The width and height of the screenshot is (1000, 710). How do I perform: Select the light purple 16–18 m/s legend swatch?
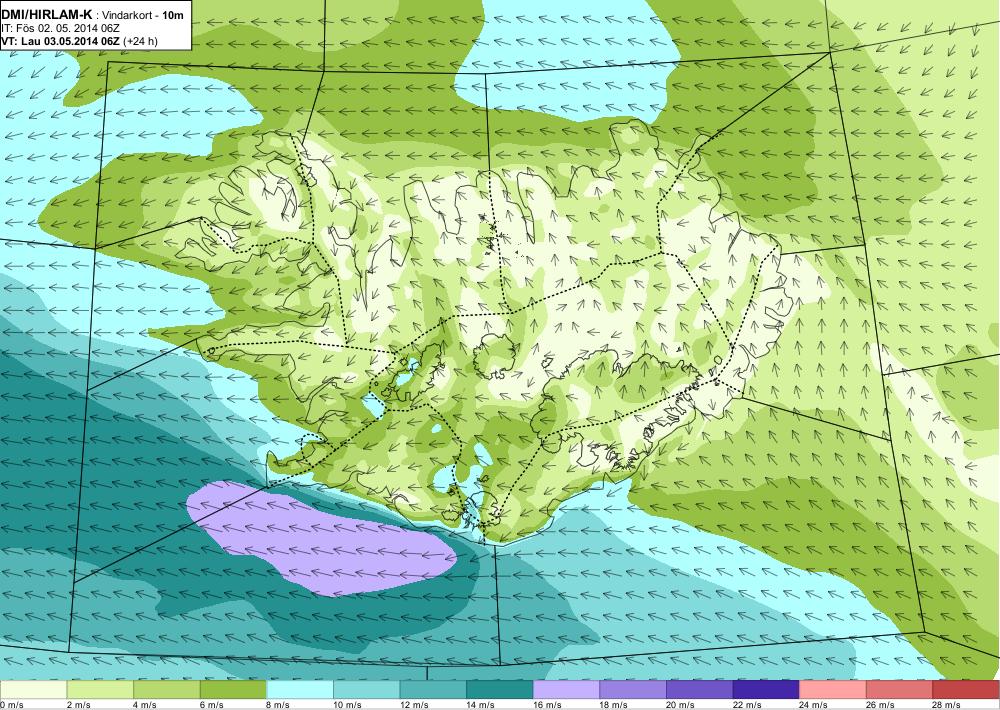[566, 690]
